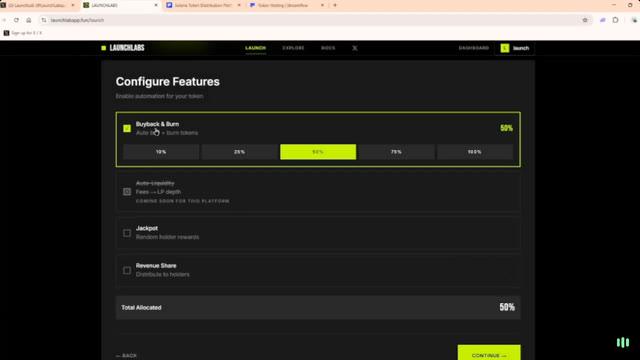Switch to the Solana Token Distribution tab

coord(203,5)
